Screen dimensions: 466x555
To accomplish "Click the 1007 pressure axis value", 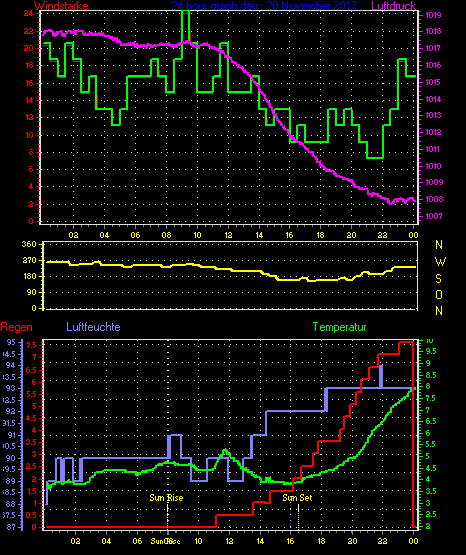I will click(433, 216).
